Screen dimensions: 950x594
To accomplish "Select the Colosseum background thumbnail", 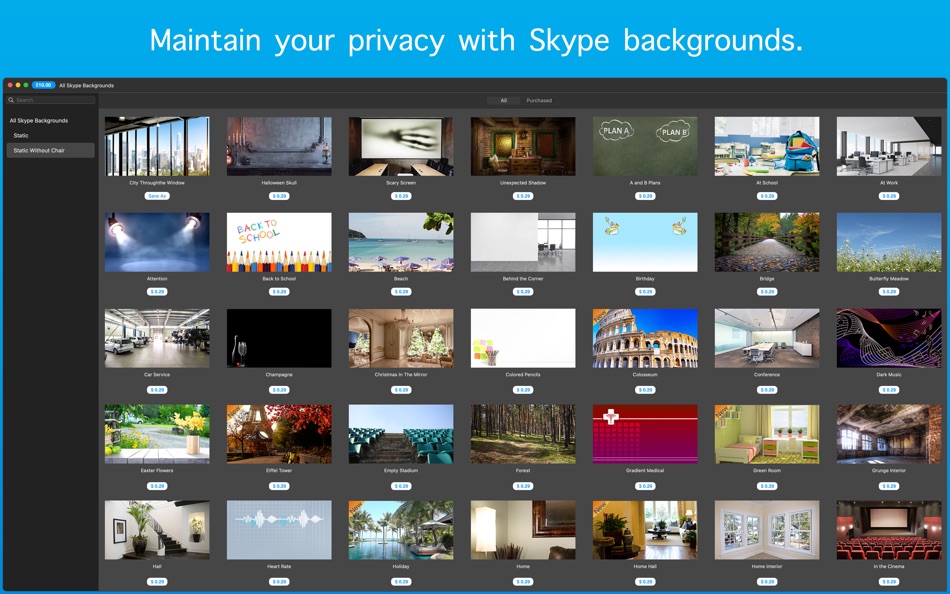I will pyautogui.click(x=645, y=338).
